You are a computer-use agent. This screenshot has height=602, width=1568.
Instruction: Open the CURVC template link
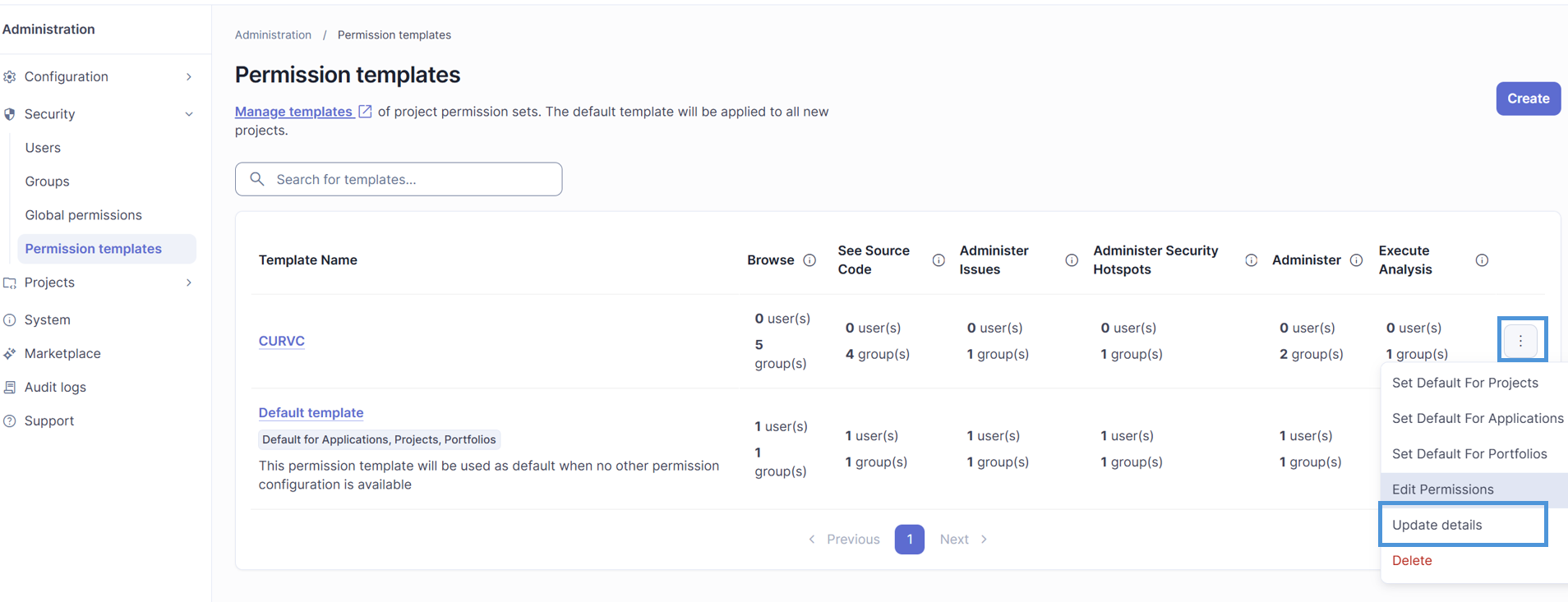point(281,341)
